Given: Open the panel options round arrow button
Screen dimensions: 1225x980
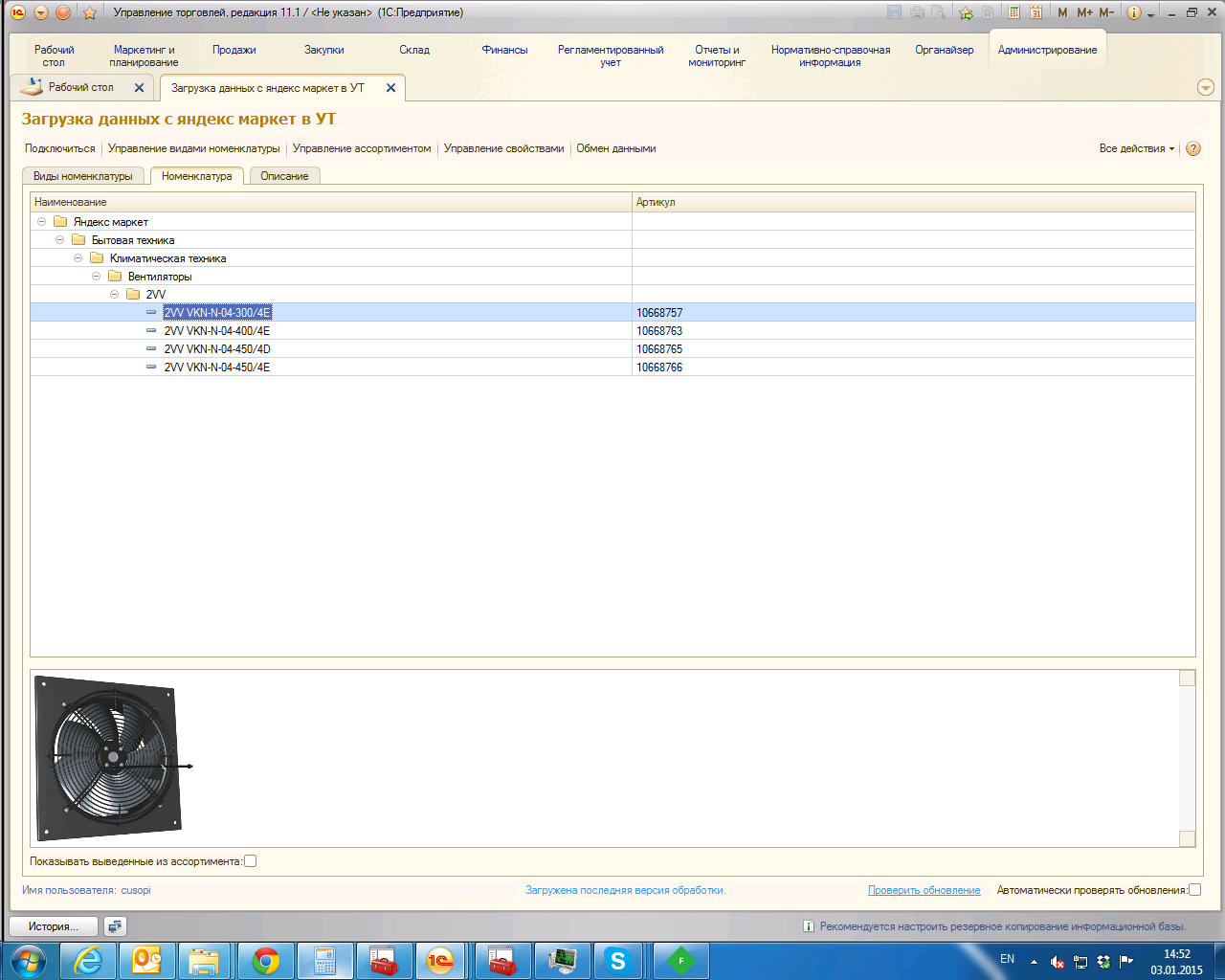Looking at the screenshot, I should [x=1206, y=87].
